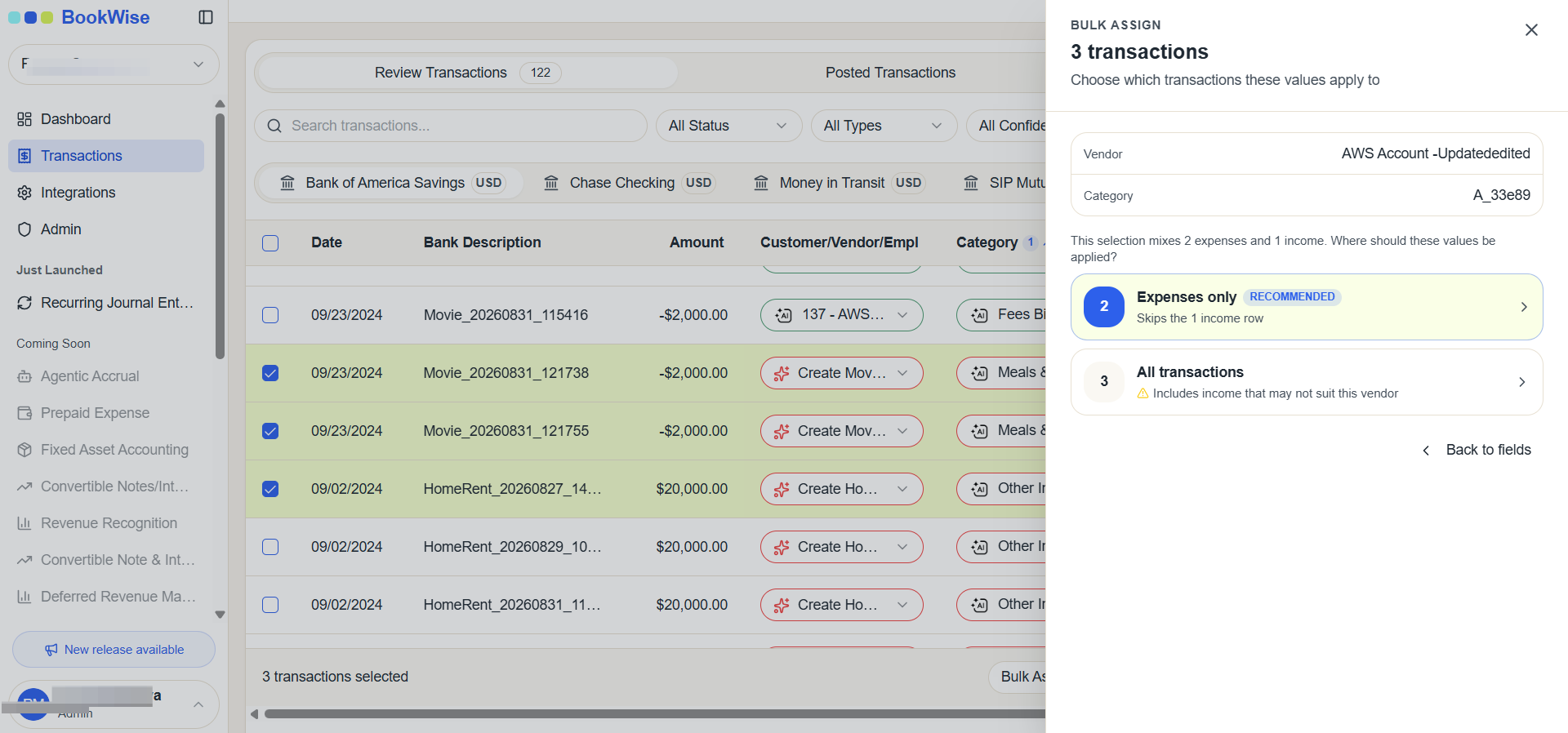Viewport: 1568px width, 733px height.
Task: Open the All Status dropdown
Action: pos(728,126)
